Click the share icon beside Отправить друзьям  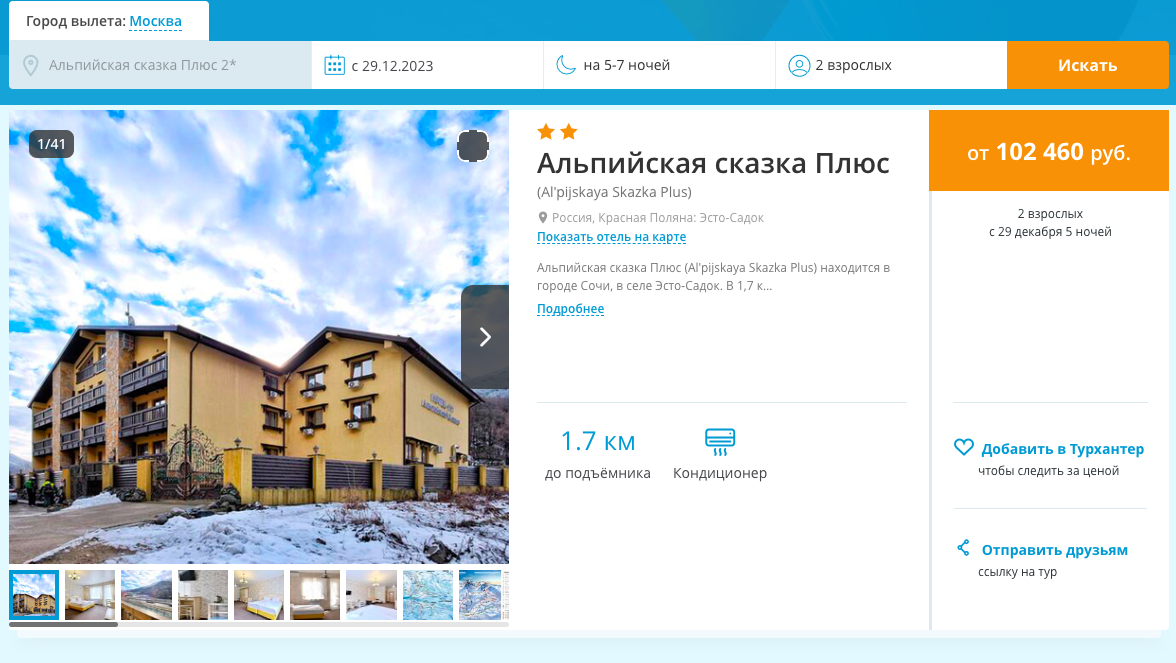point(964,548)
